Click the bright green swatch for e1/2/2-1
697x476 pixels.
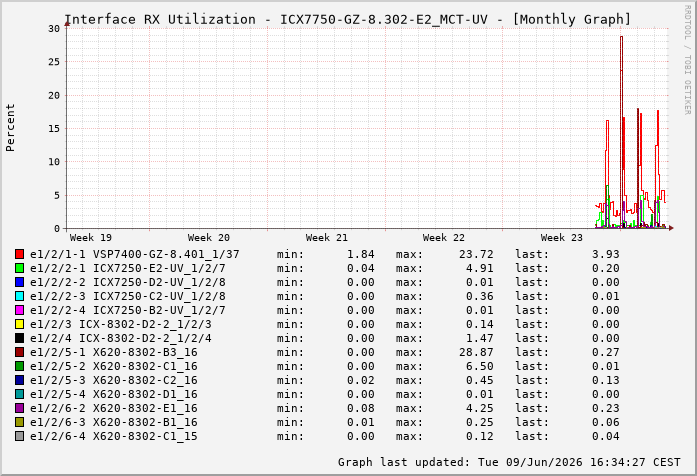tap(19, 268)
